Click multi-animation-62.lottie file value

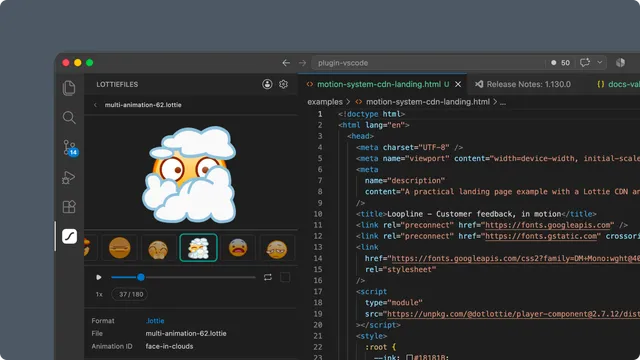(186, 333)
